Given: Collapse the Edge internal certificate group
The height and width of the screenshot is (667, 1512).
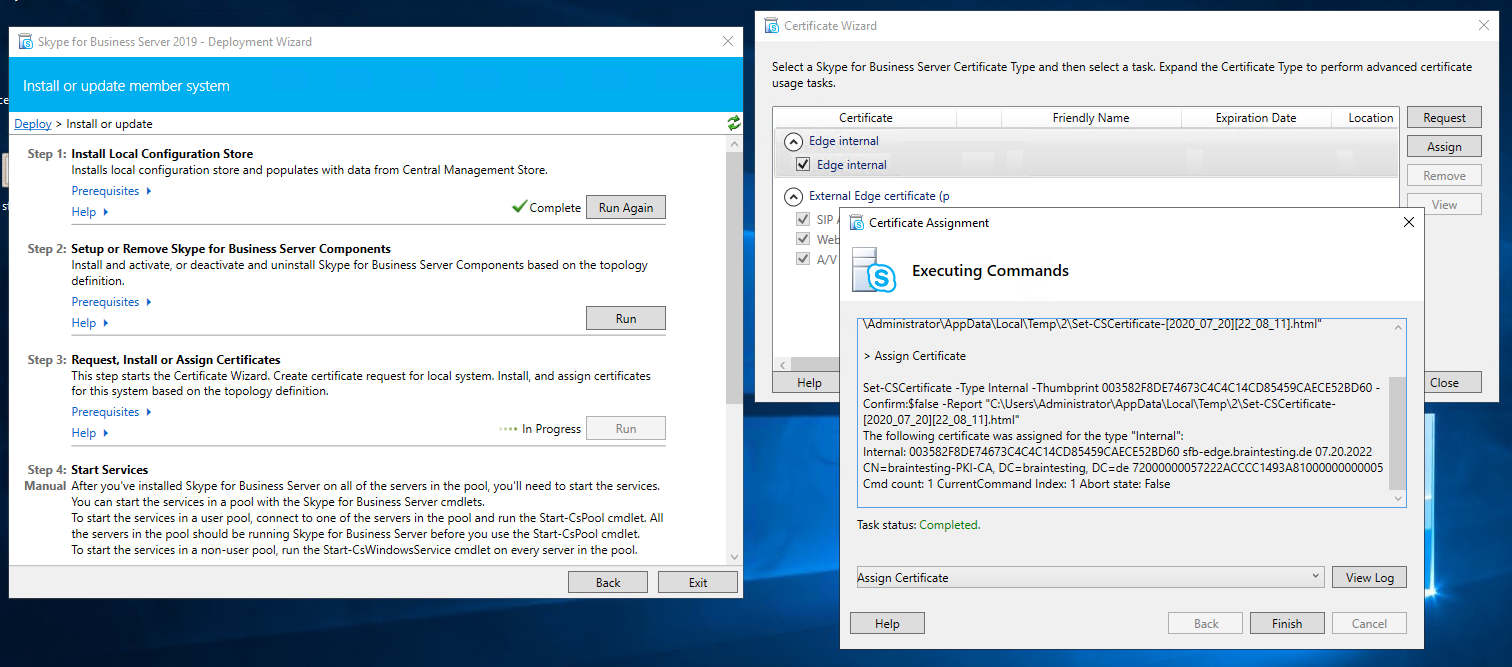Looking at the screenshot, I should [x=793, y=141].
